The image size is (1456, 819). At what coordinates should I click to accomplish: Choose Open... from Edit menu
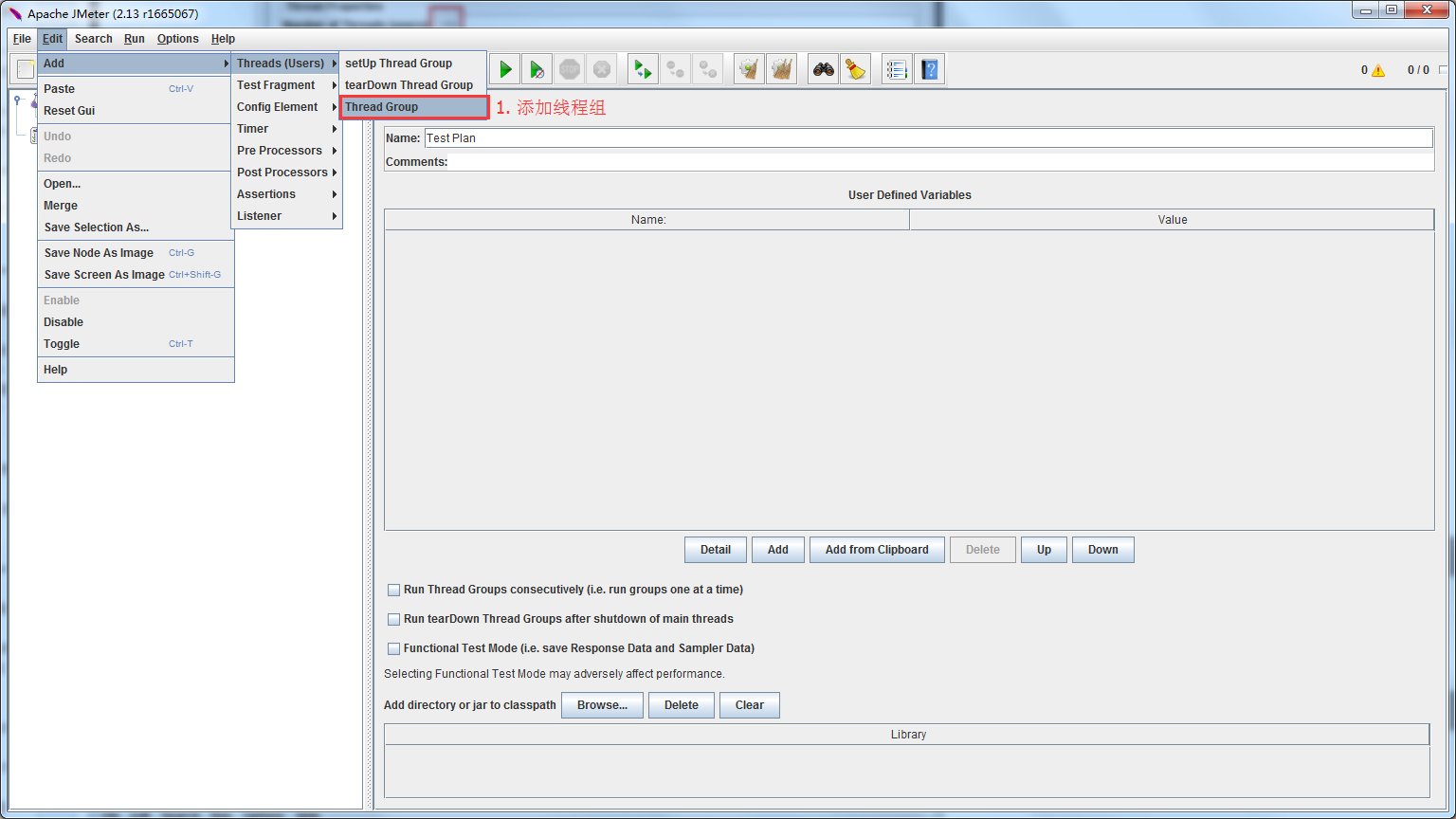point(136,184)
